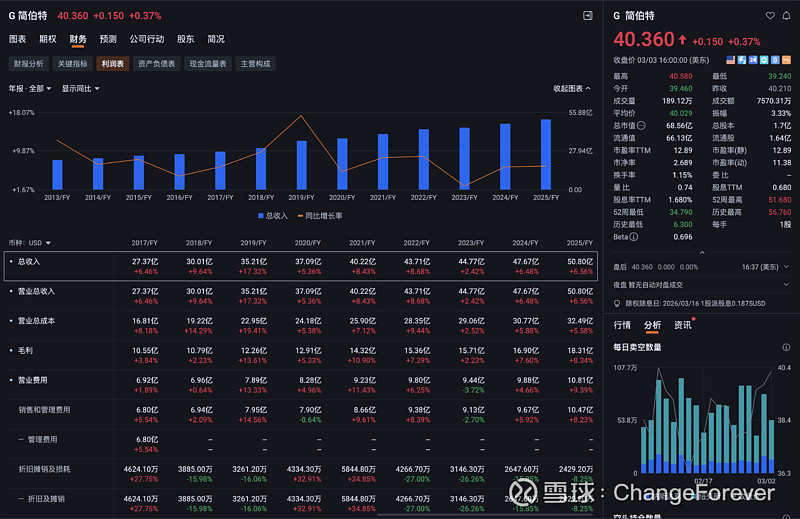Viewport: 800px width, 519px height.
Task: Open the Beta info icon
Action: [634, 237]
